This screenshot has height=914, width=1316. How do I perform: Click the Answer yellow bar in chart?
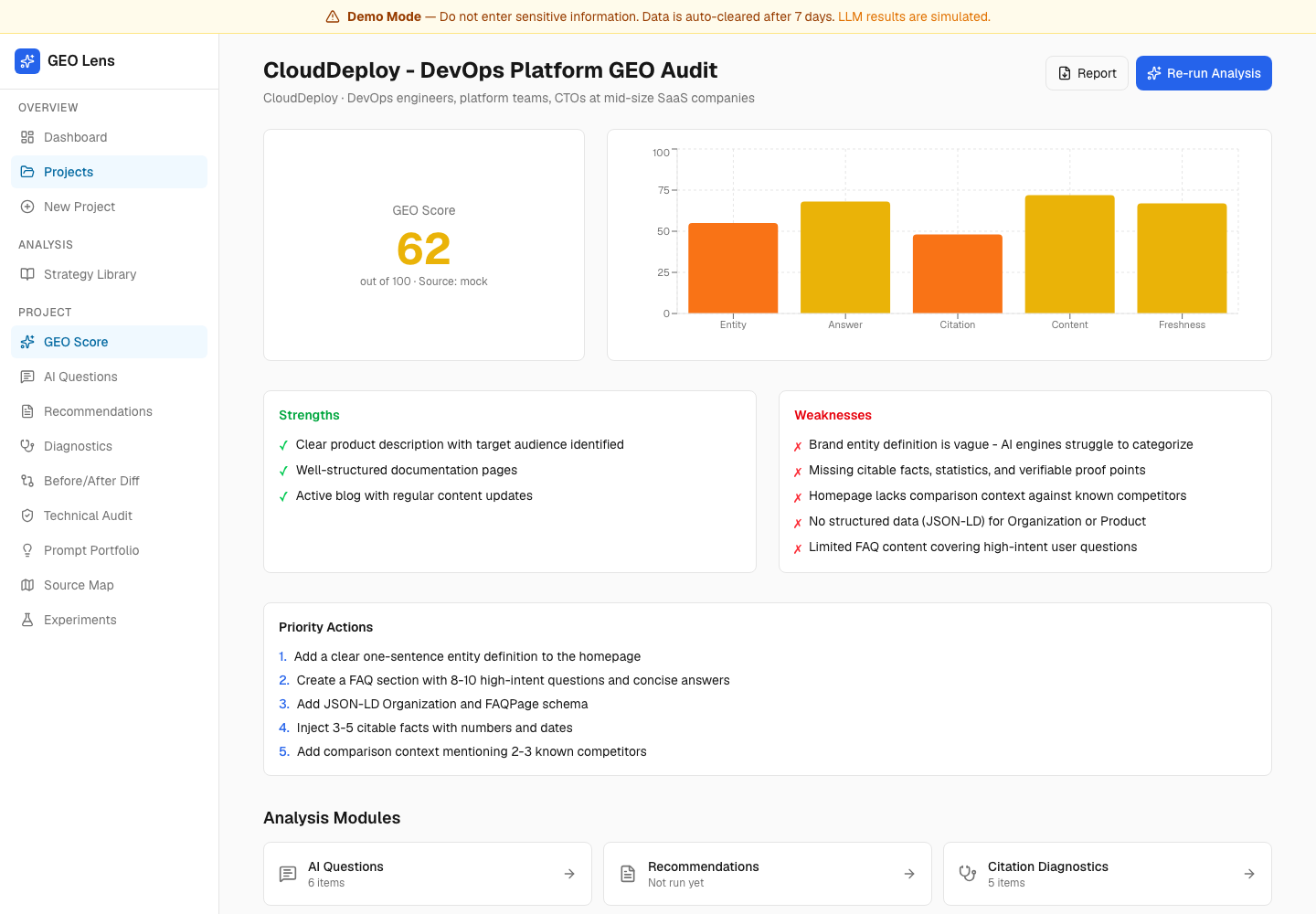click(845, 258)
